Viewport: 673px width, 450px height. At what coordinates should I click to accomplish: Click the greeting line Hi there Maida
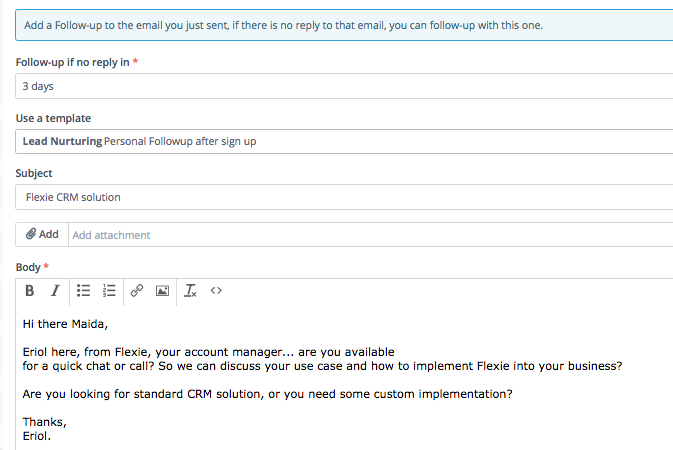(65, 324)
